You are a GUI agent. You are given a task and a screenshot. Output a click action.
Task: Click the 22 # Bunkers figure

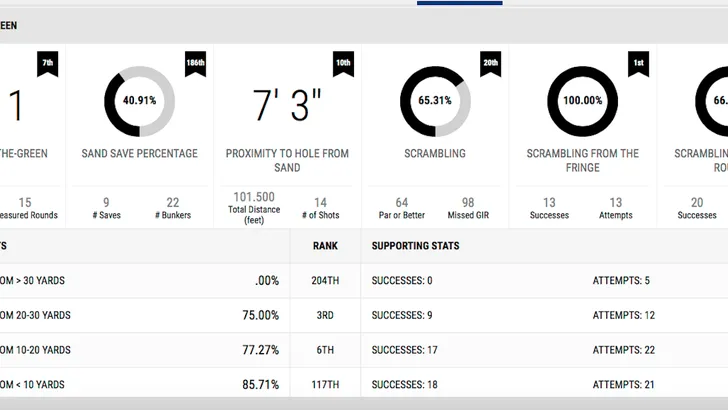coord(172,202)
